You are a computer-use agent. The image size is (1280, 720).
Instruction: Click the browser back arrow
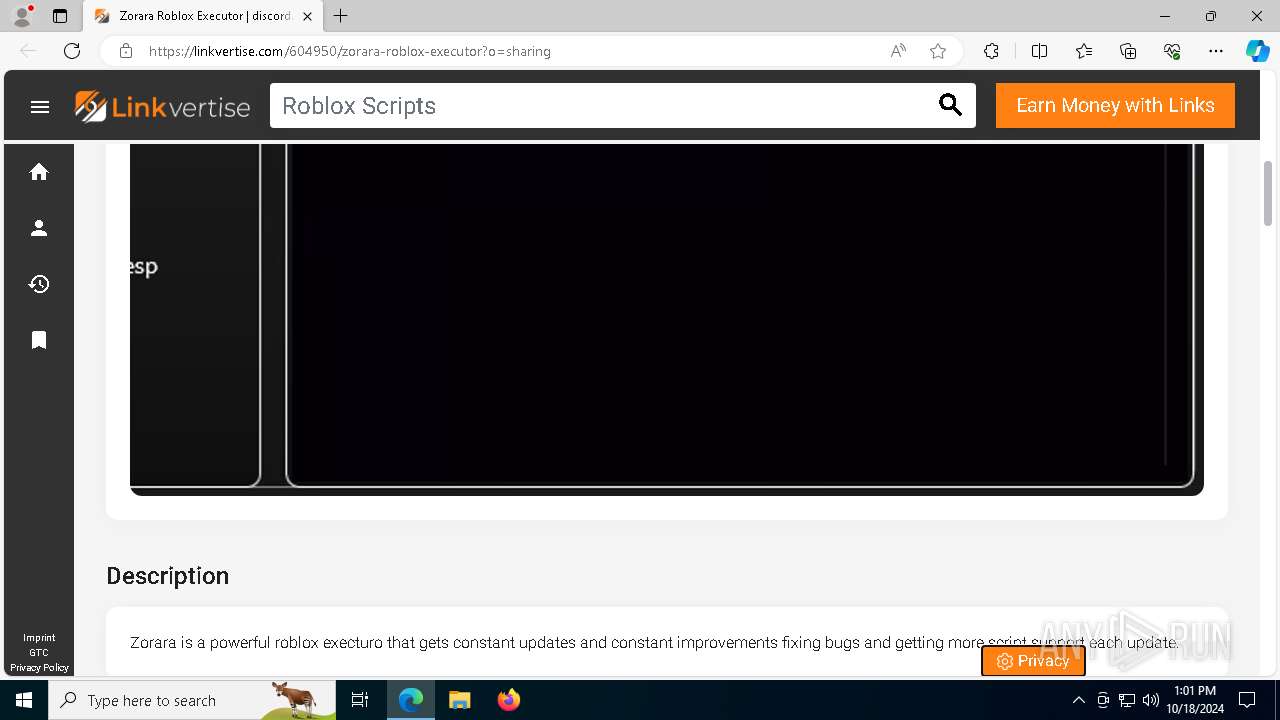pos(28,51)
